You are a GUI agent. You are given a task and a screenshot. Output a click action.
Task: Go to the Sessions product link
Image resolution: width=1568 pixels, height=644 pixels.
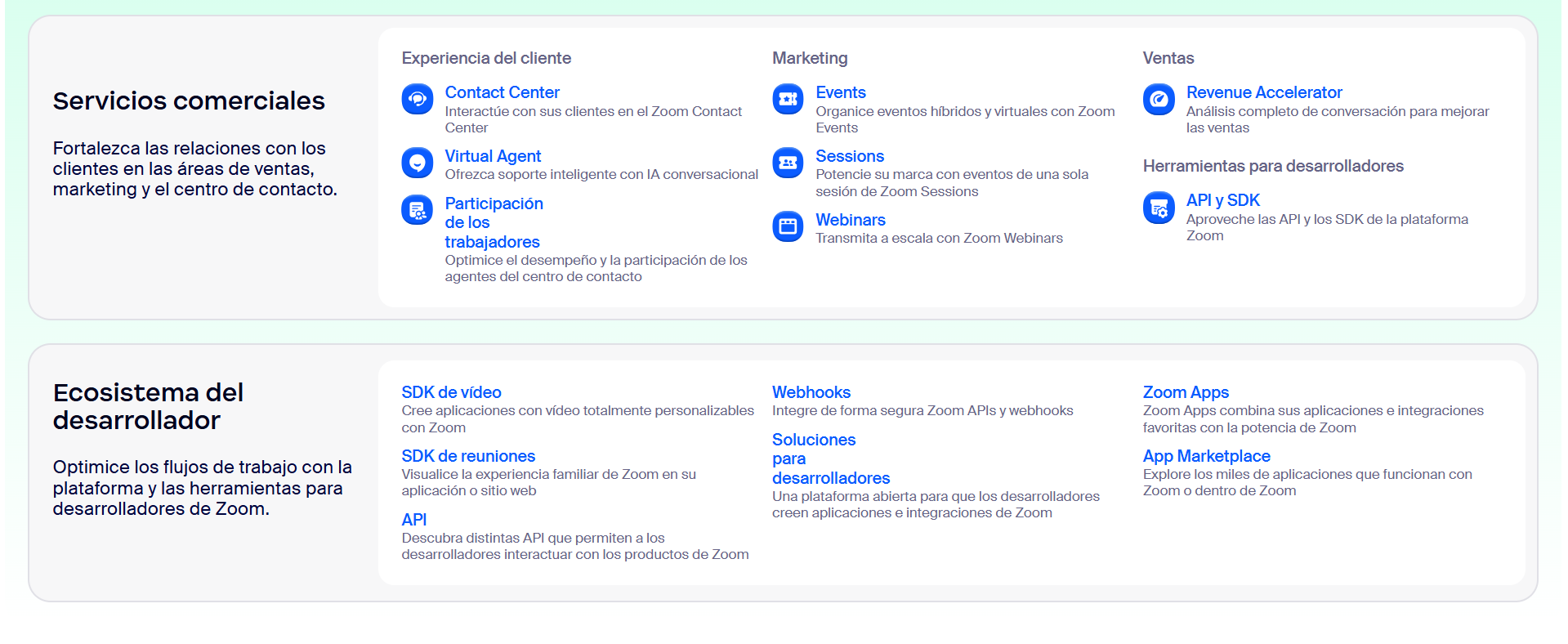[x=849, y=156]
